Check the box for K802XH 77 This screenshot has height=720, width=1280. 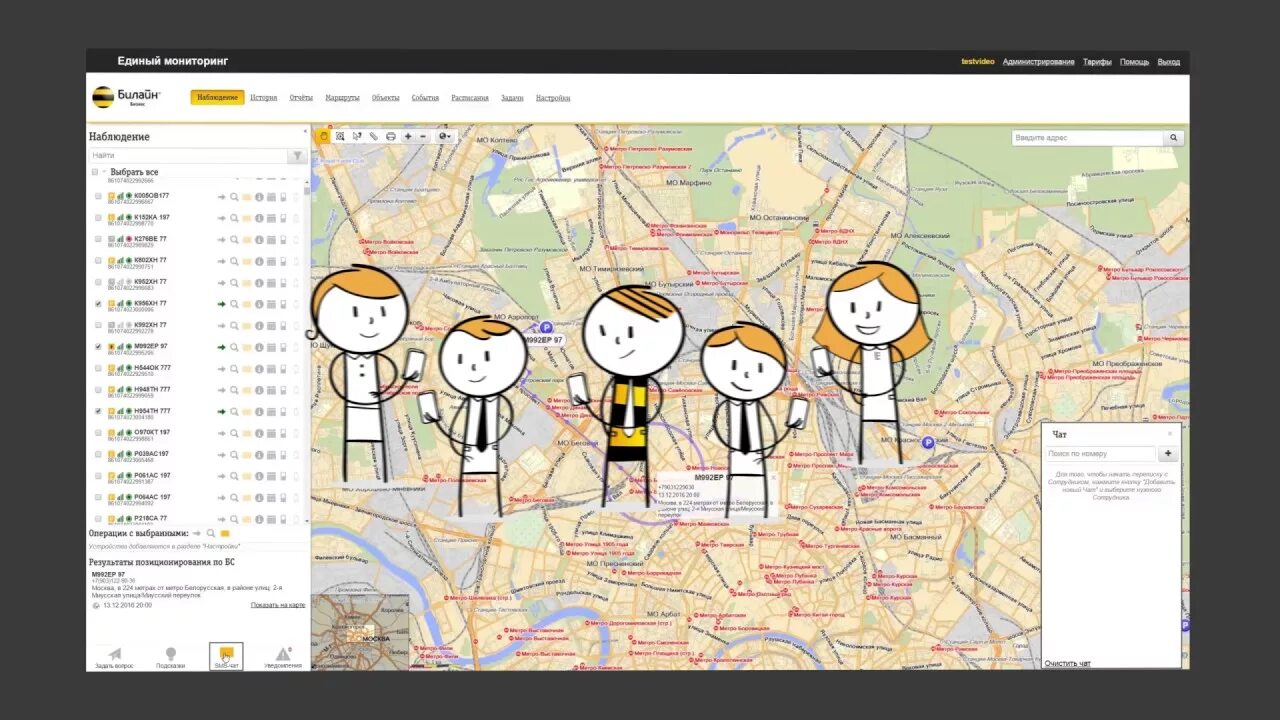click(98, 260)
